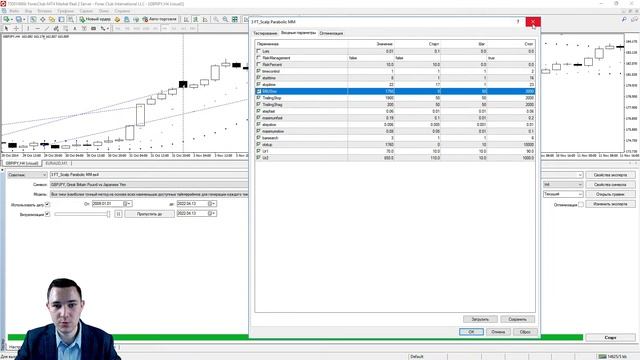Select the text label tool
This screenshot has width=640, height=360.
click(75, 29)
